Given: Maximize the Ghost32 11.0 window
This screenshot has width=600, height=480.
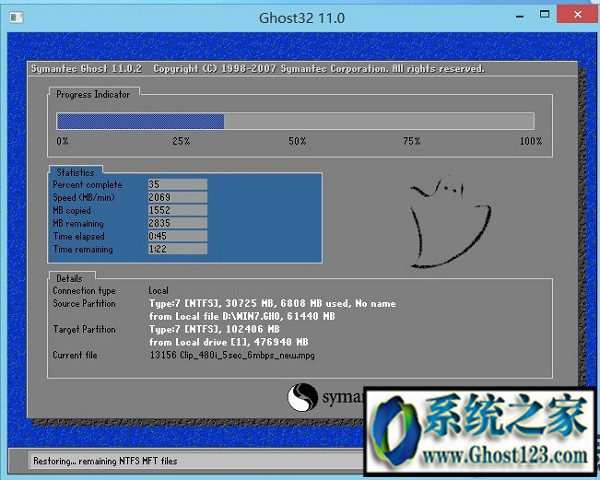Looking at the screenshot, I should [544, 15].
